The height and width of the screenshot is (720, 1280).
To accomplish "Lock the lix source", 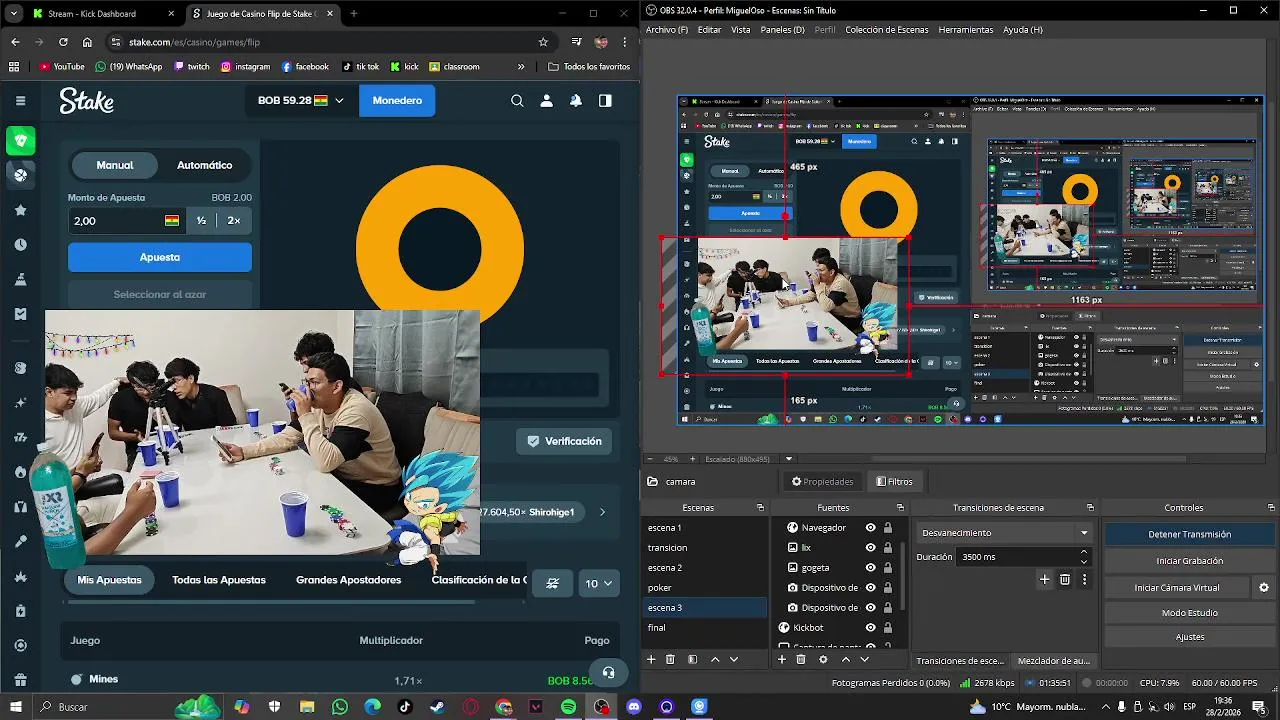I will pos(887,548).
